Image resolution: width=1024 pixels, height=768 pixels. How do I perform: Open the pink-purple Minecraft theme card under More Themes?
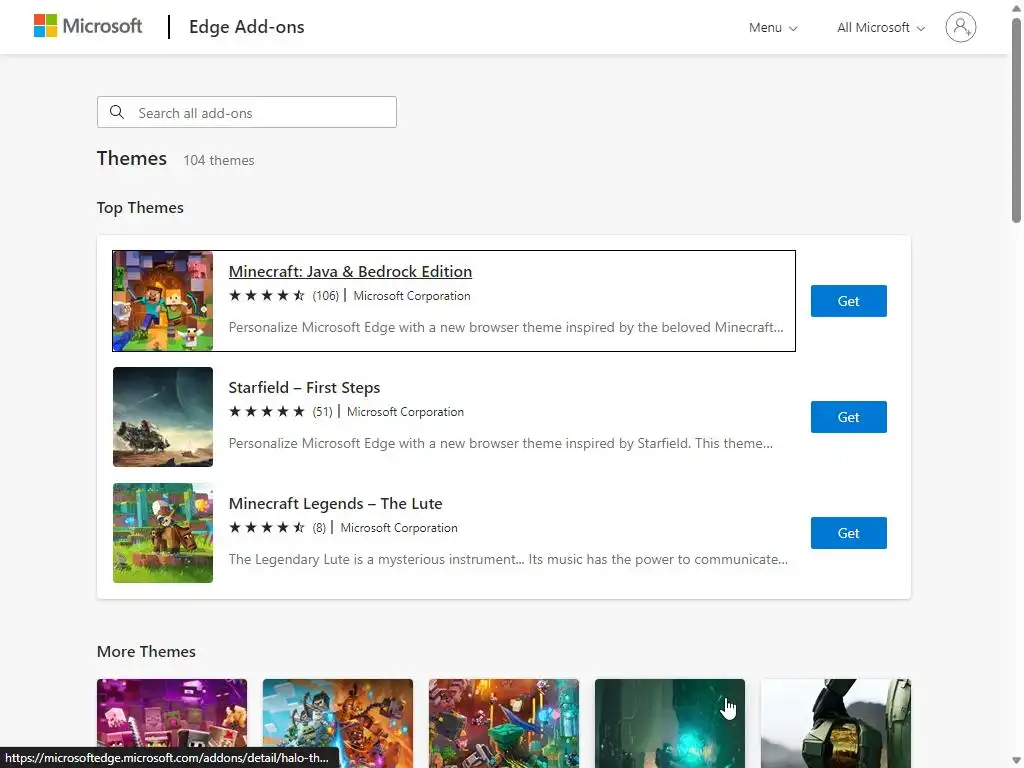tap(172, 724)
